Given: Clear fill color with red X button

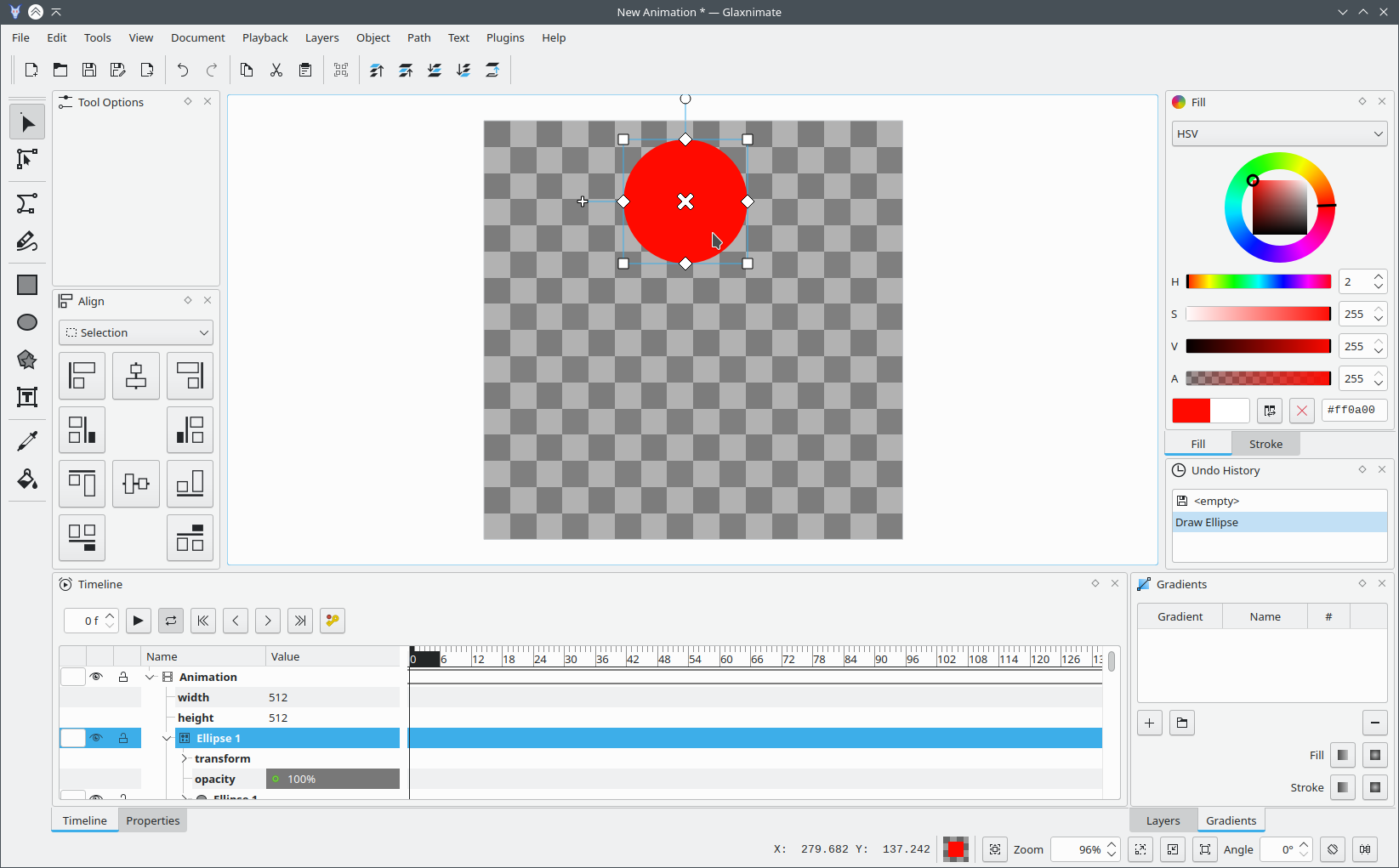Looking at the screenshot, I should [1302, 411].
